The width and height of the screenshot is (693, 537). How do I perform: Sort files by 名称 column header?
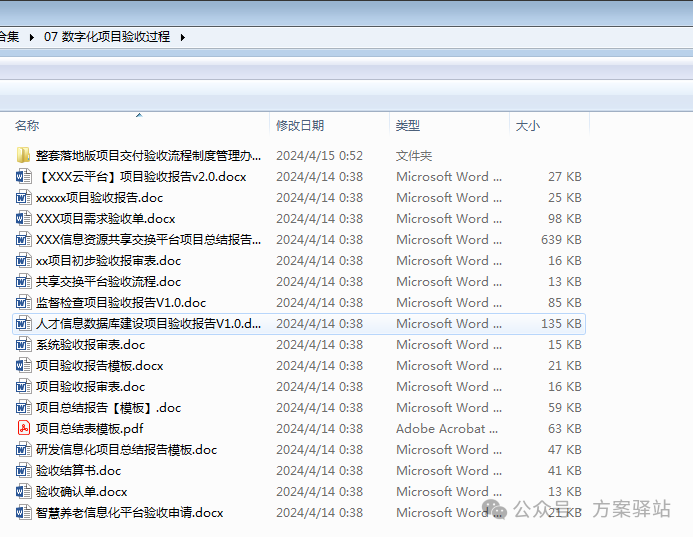pyautogui.click(x=27, y=126)
